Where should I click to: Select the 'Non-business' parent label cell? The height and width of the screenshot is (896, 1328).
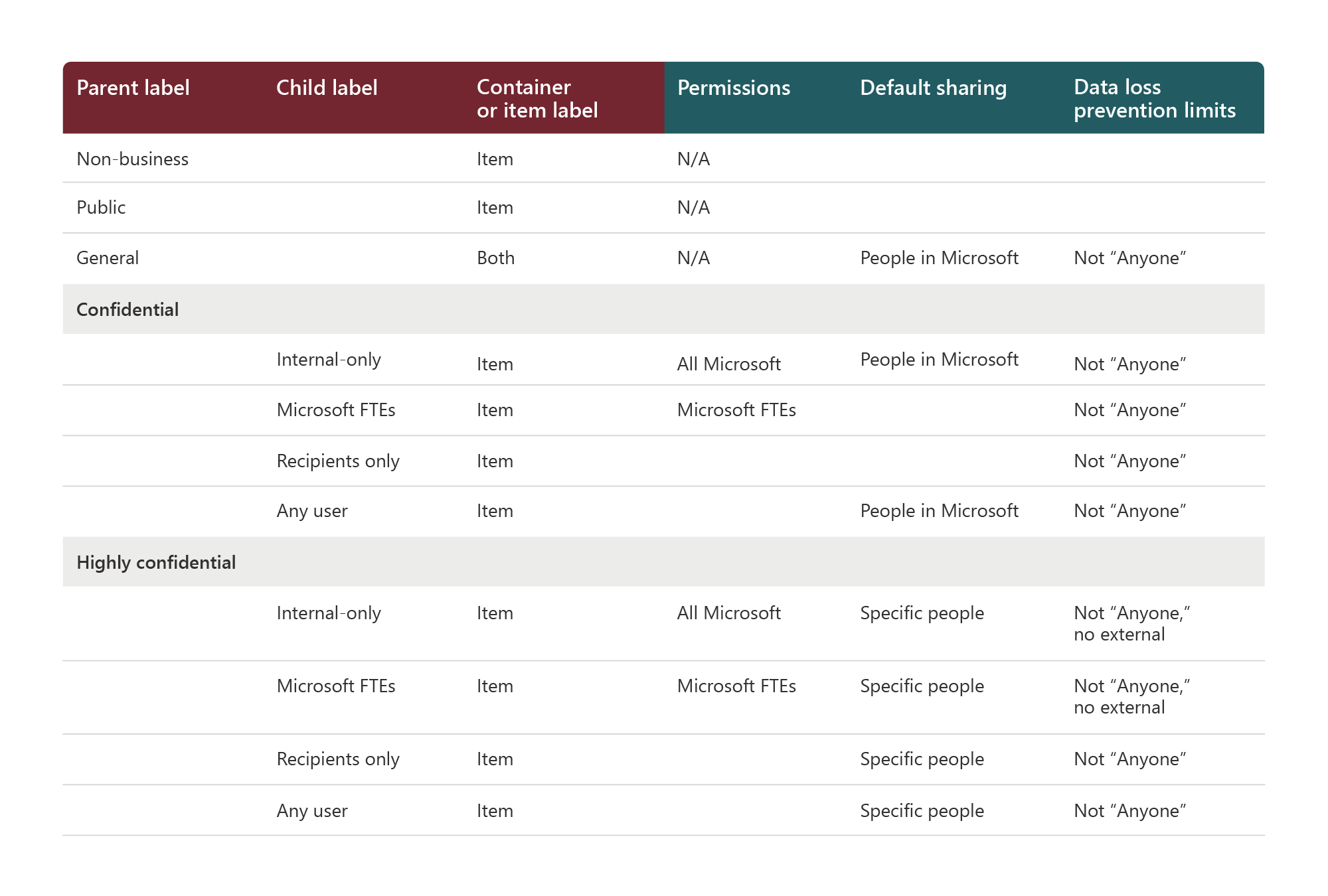(133, 159)
